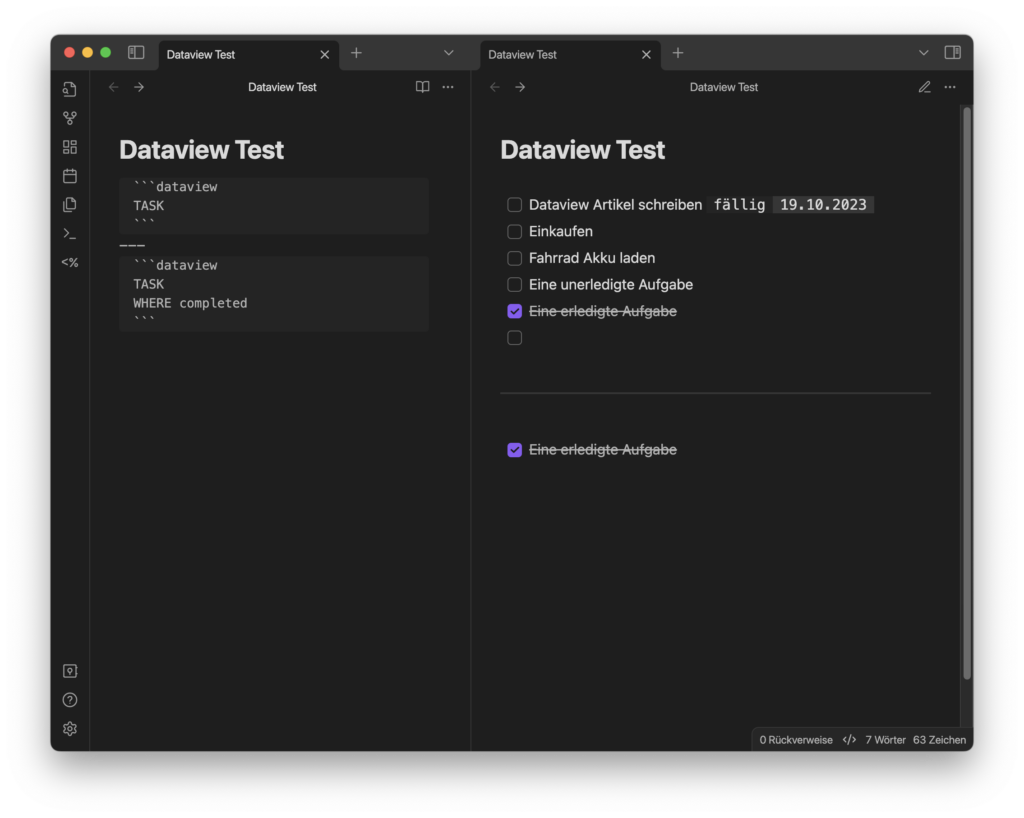The image size is (1024, 818).
Task: Check the Einkaufen task
Action: point(515,232)
